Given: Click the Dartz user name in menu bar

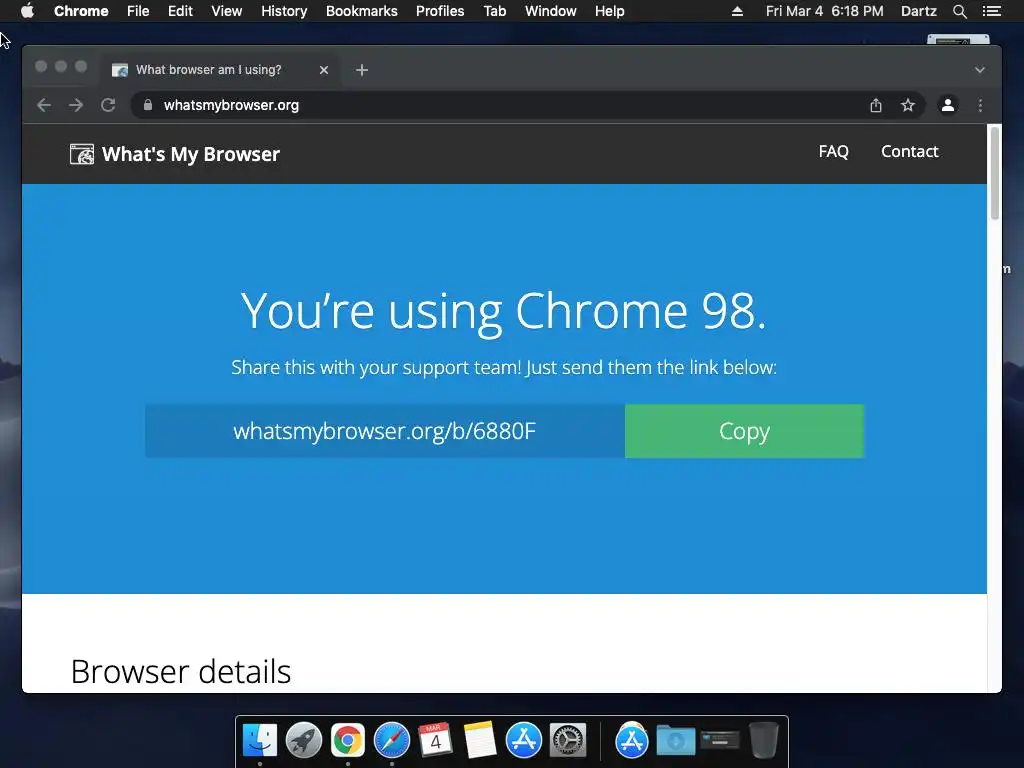Looking at the screenshot, I should (918, 11).
